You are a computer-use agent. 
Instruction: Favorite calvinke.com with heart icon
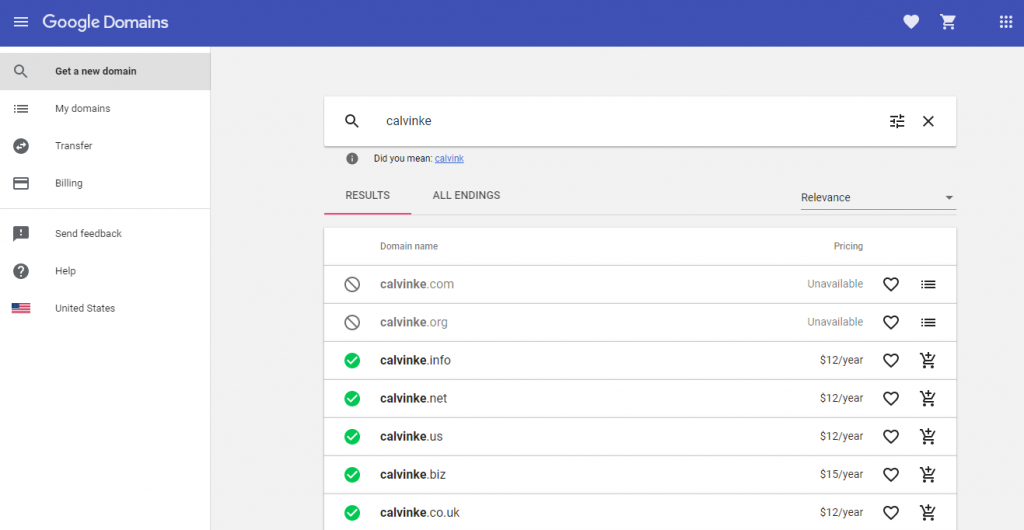click(891, 284)
